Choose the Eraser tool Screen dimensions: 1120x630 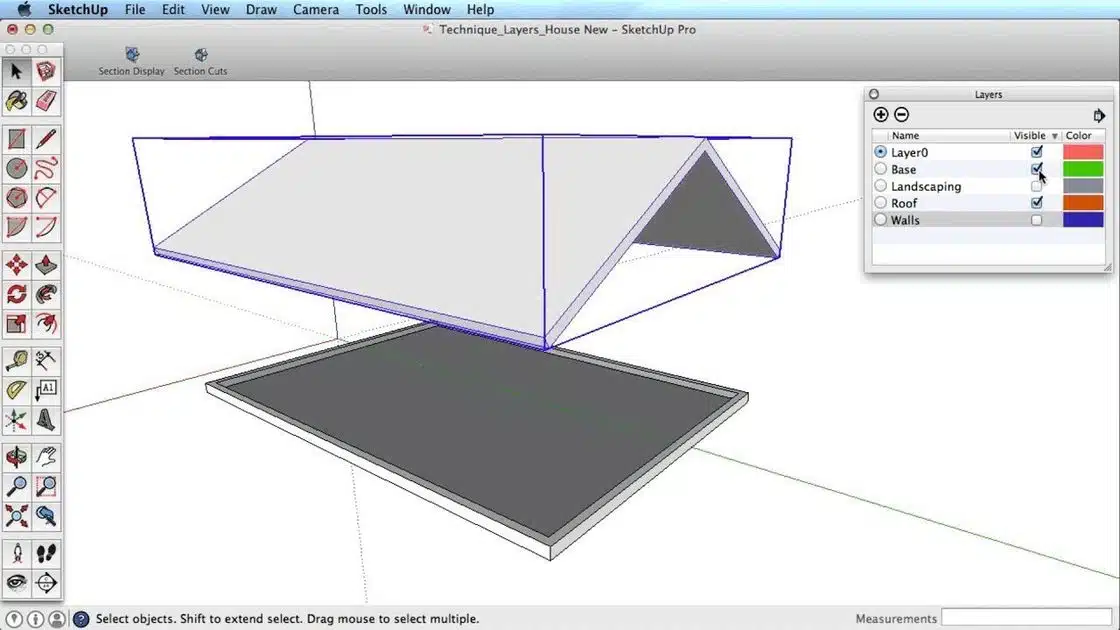[x=46, y=101]
